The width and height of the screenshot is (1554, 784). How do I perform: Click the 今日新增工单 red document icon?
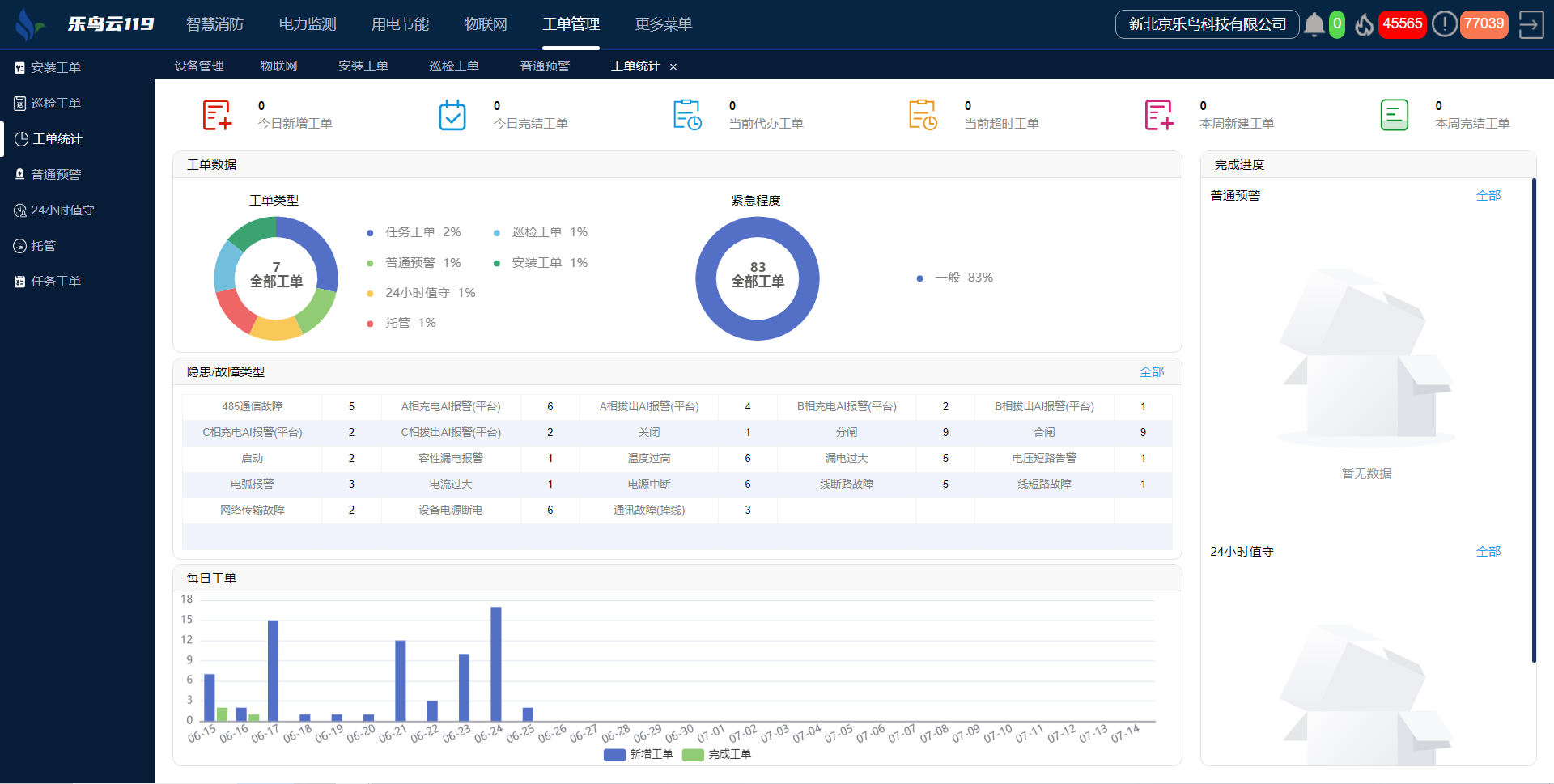tap(217, 115)
